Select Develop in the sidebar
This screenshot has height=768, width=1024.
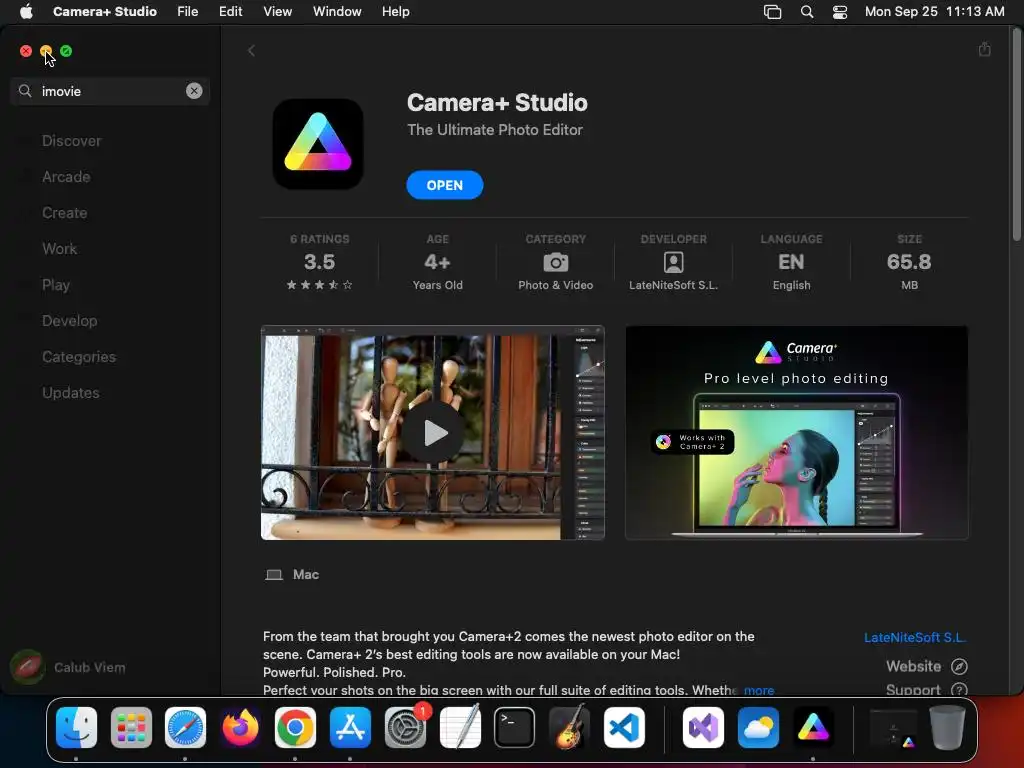(x=69, y=321)
